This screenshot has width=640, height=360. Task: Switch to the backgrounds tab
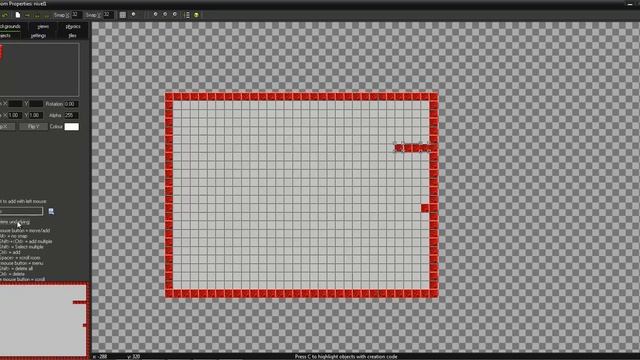coord(10,27)
